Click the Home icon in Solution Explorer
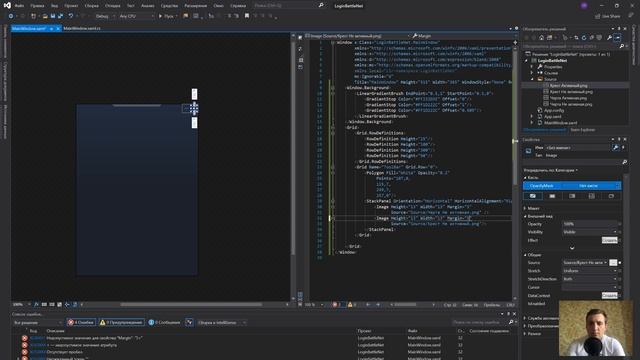This screenshot has width=640, height=360. [x=541, y=38]
